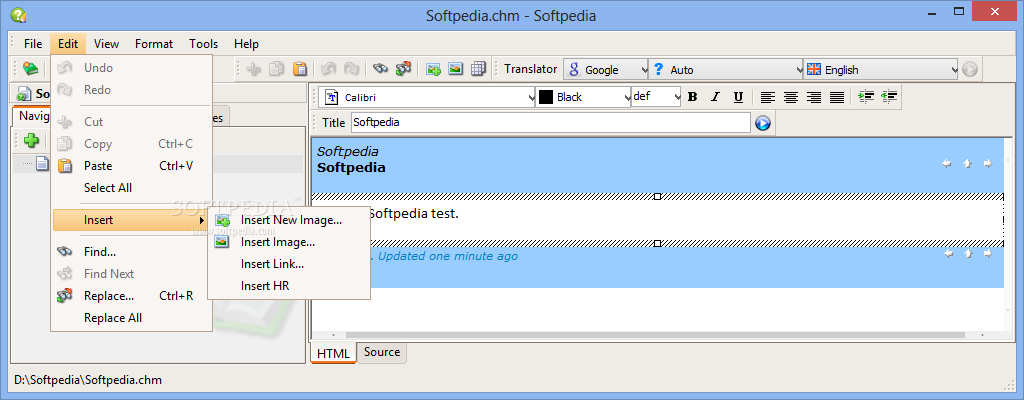The width and height of the screenshot is (1024, 400).
Task: Open the Google translator engine dropdown
Action: (605, 69)
